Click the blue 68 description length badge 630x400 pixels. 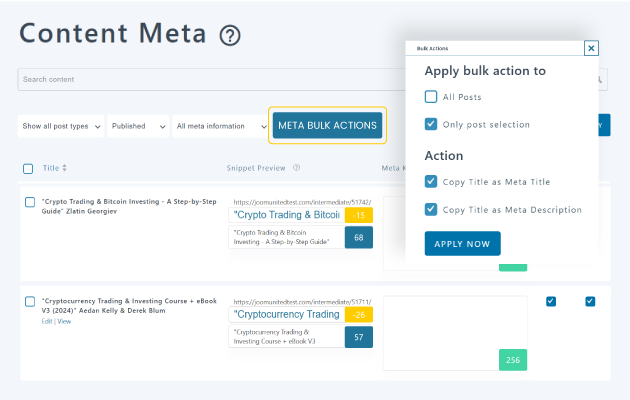pyautogui.click(x=358, y=237)
